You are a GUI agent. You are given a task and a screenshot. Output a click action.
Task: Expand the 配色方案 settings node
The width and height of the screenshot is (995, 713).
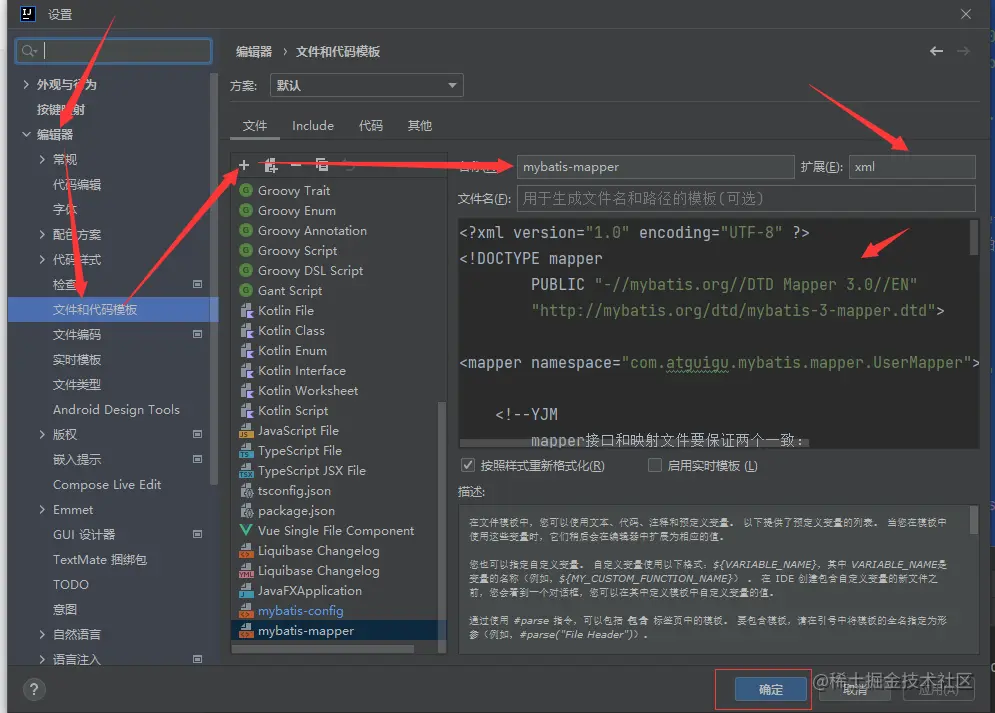[x=42, y=235]
